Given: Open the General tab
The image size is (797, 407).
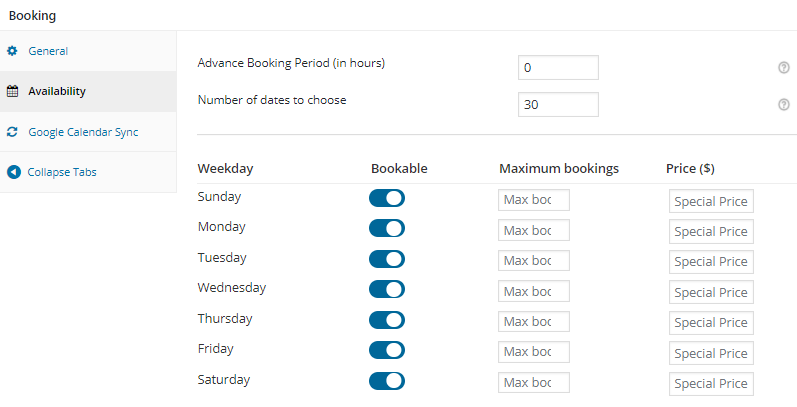Looking at the screenshot, I should click(48, 50).
